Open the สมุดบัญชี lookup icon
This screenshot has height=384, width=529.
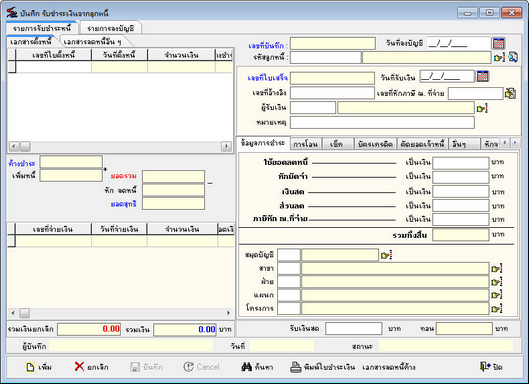[386, 255]
